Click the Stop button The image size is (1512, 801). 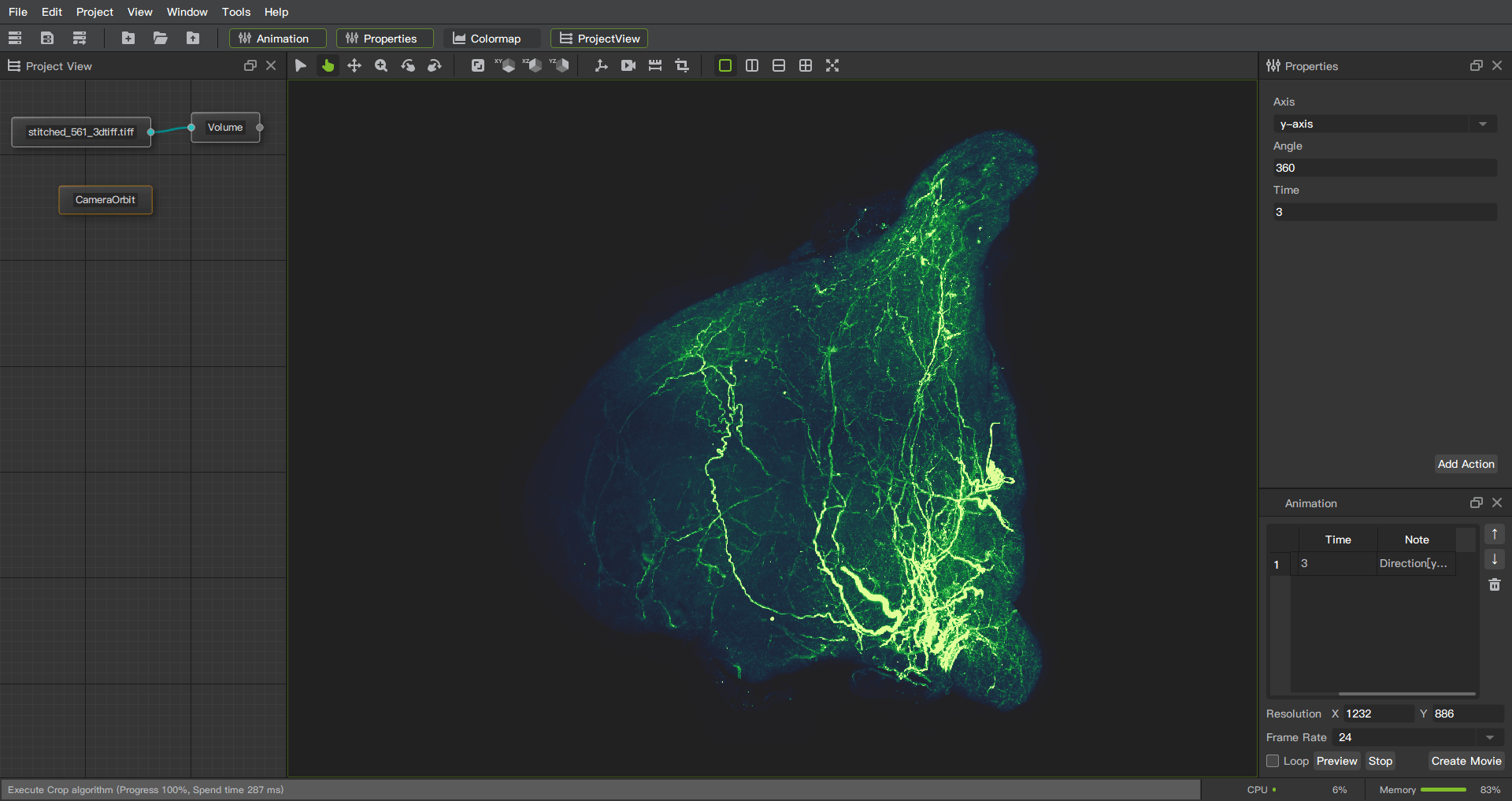[1380, 761]
